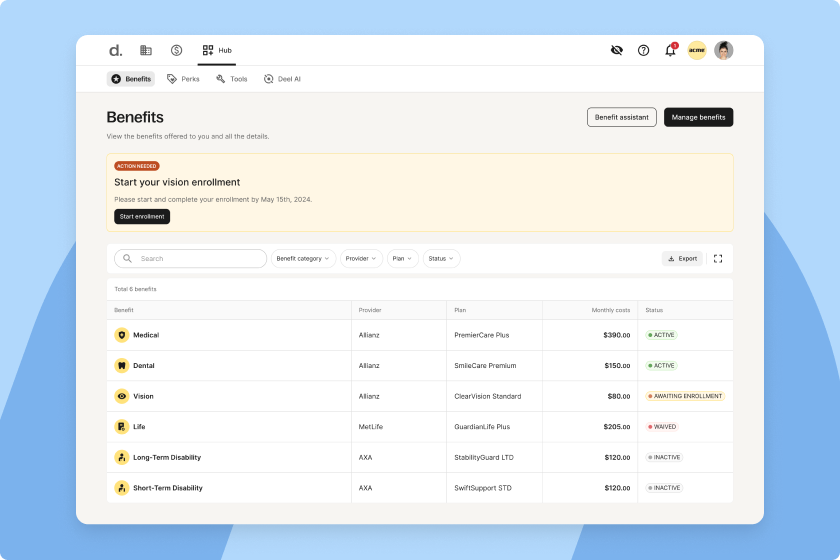840x560 pixels.
Task: Open the organization building icon
Action: pos(146,50)
